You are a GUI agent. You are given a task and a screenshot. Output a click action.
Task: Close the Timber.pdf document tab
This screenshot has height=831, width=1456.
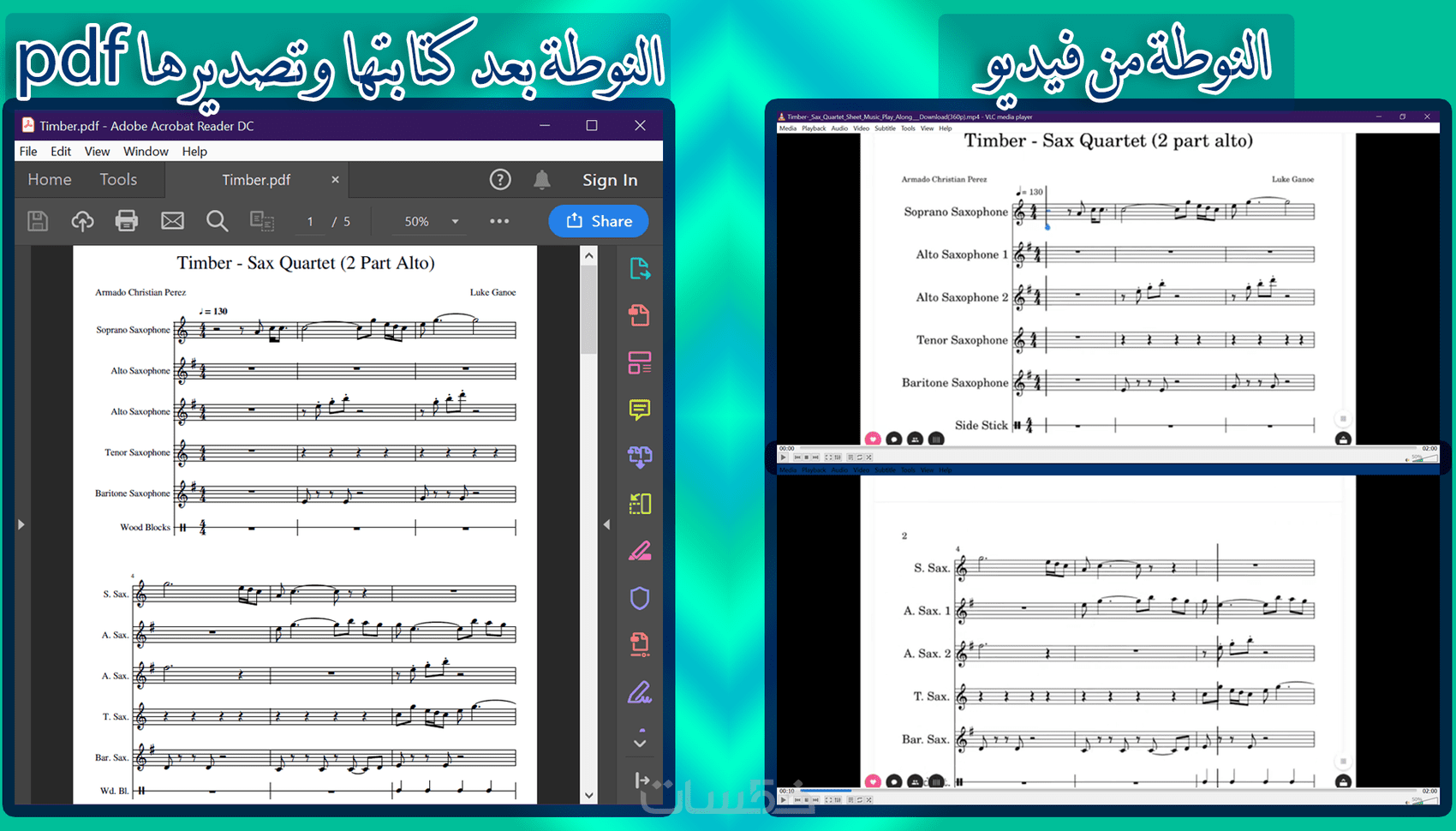[x=335, y=180]
